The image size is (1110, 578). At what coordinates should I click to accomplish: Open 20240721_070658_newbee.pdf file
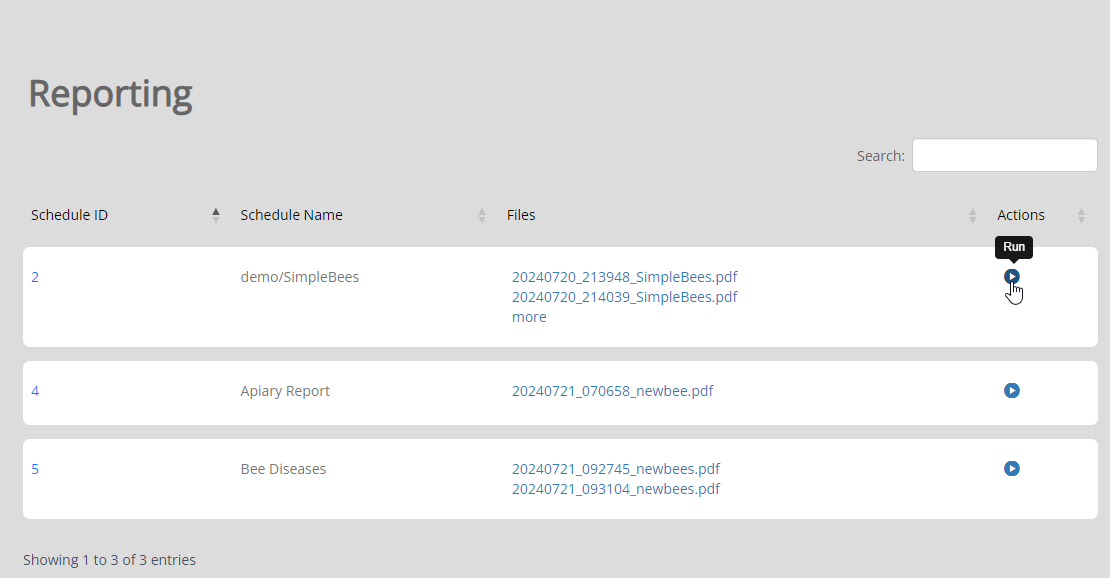pos(612,391)
